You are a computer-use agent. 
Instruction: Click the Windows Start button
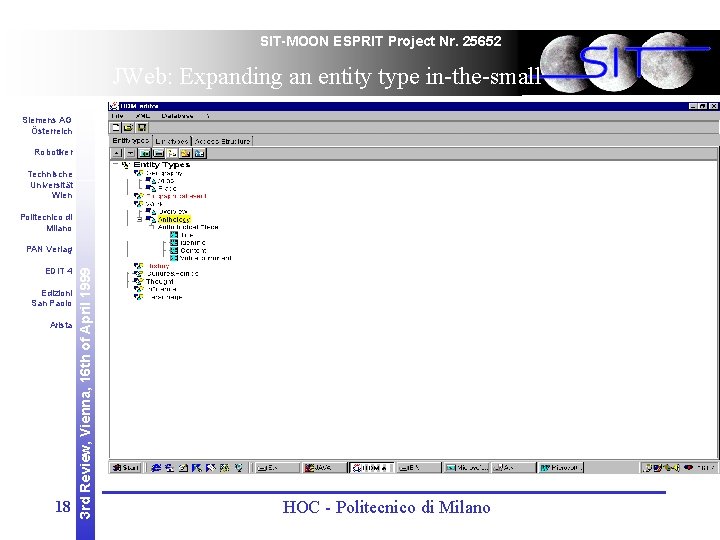coord(126,467)
